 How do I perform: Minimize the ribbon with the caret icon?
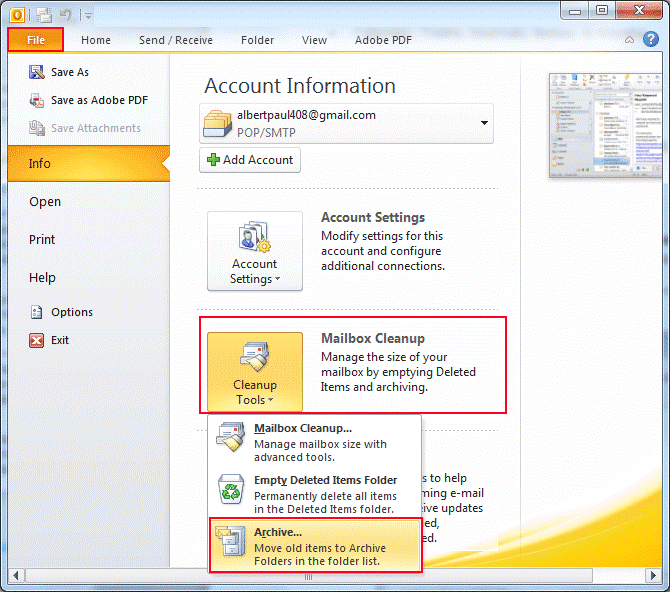point(629,40)
